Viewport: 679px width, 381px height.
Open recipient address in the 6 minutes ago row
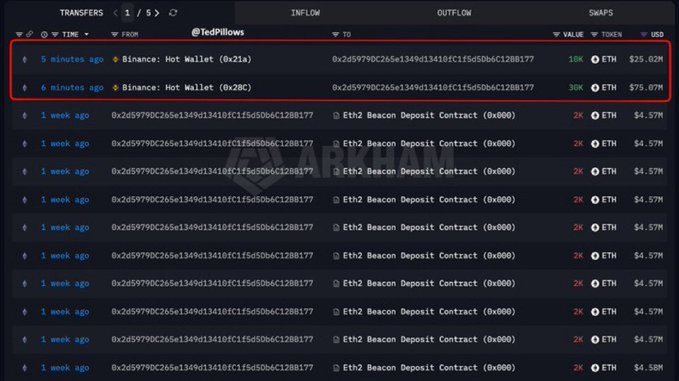pos(433,87)
